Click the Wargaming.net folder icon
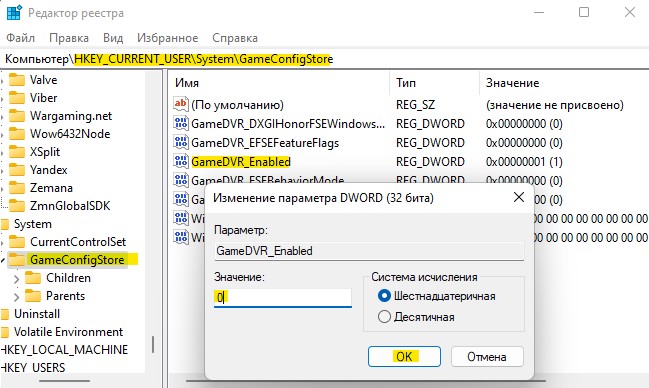 click(17, 116)
